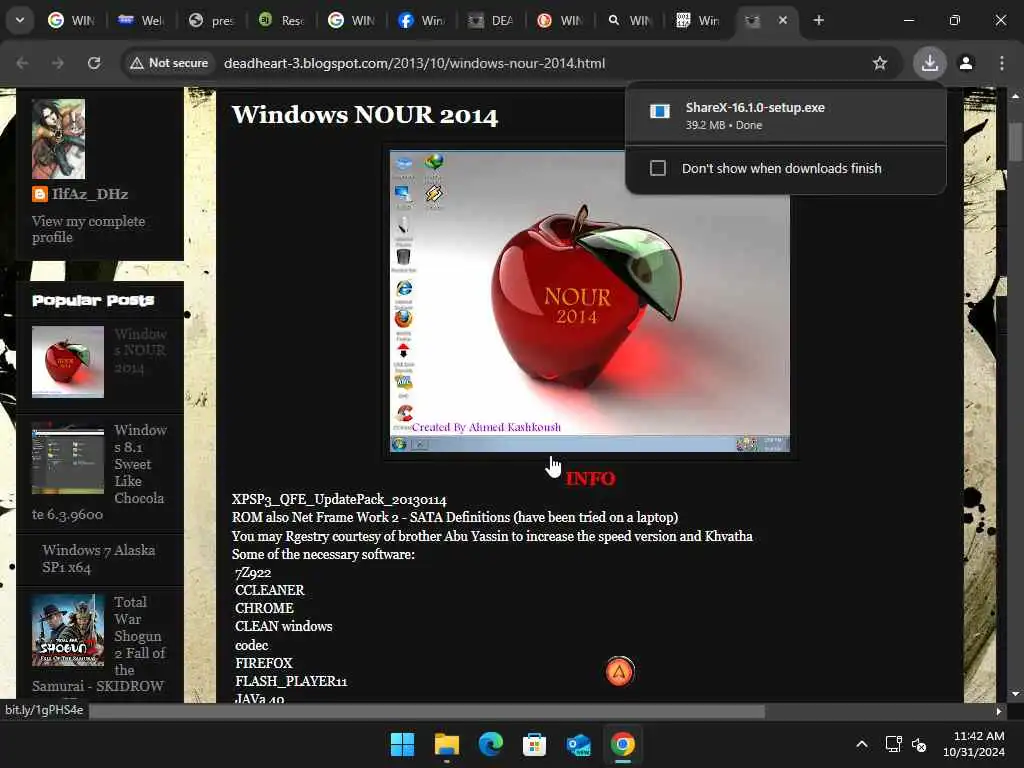This screenshot has width=1024, height=768.
Task: Switch to the DuckDuckGo WIN tab
Action: pyautogui.click(x=560, y=20)
